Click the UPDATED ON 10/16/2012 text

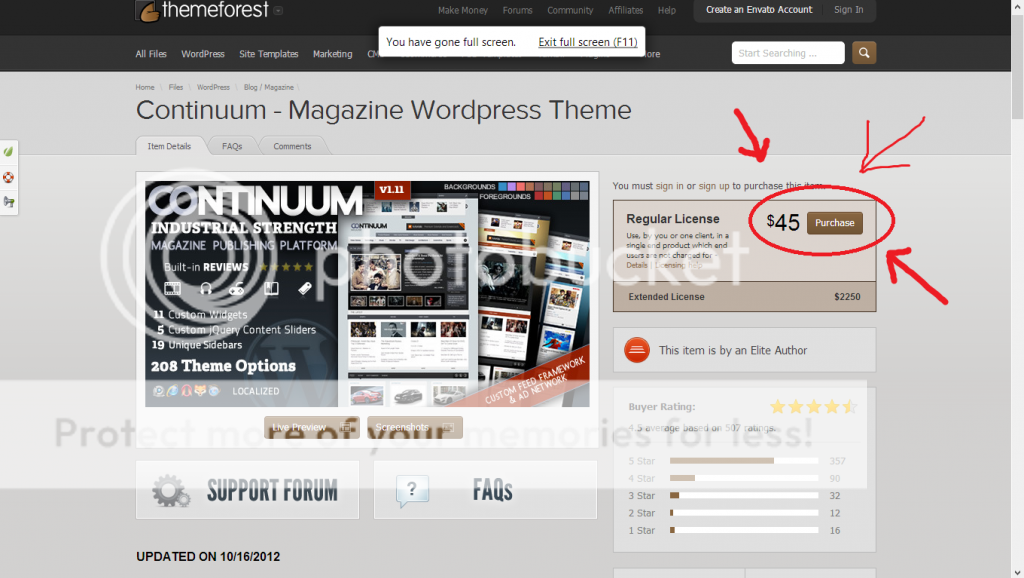pos(208,556)
